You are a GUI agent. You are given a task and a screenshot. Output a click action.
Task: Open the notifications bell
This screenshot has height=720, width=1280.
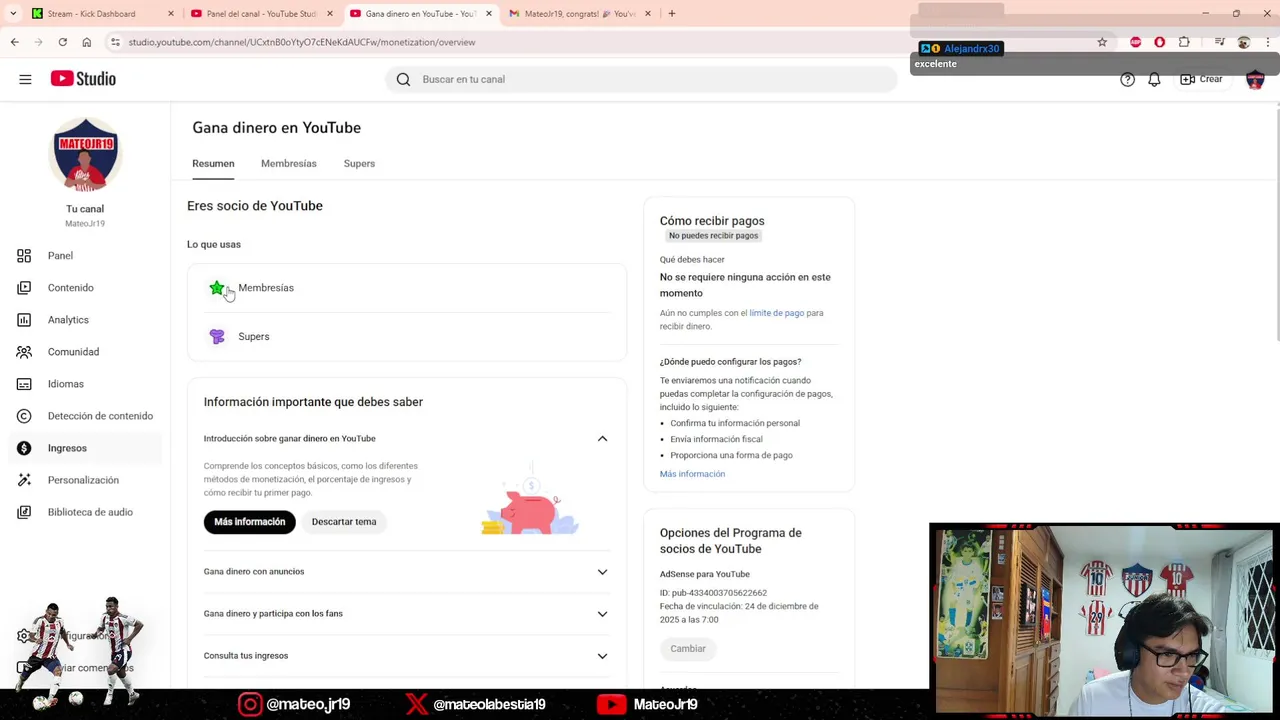tap(1154, 79)
